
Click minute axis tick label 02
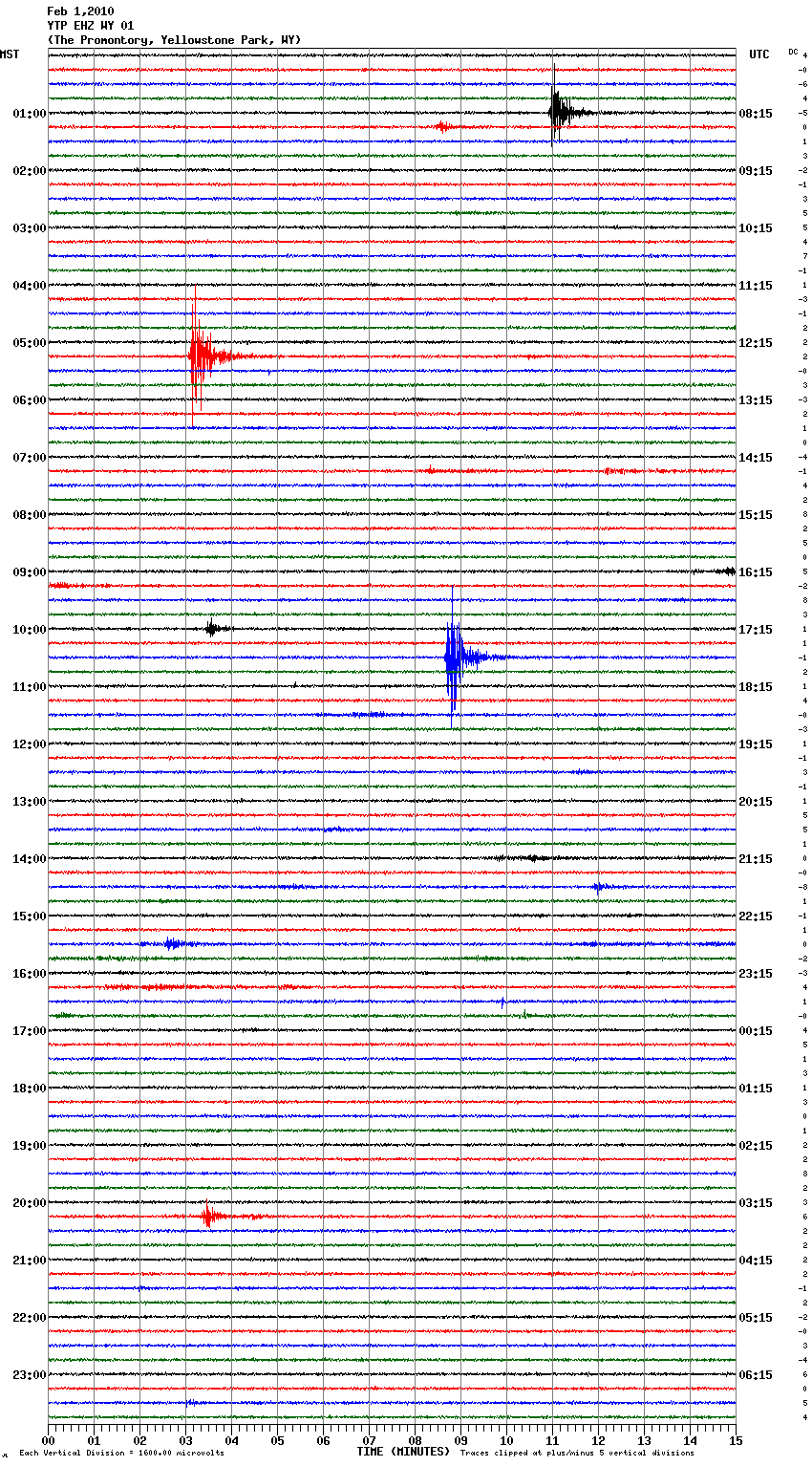tap(139, 1440)
